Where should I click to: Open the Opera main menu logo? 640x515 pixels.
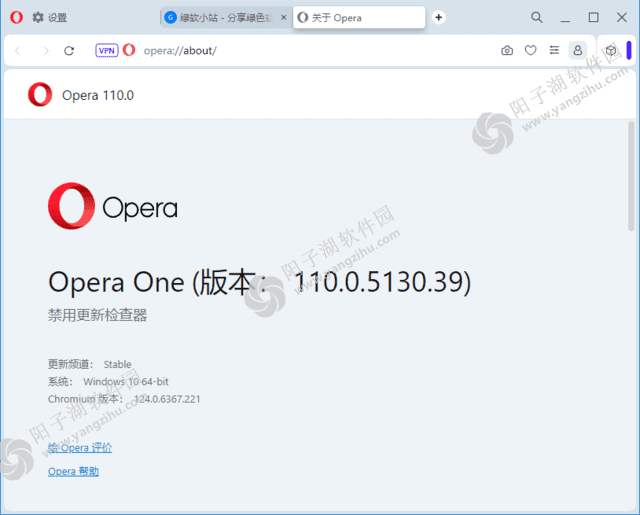16,18
